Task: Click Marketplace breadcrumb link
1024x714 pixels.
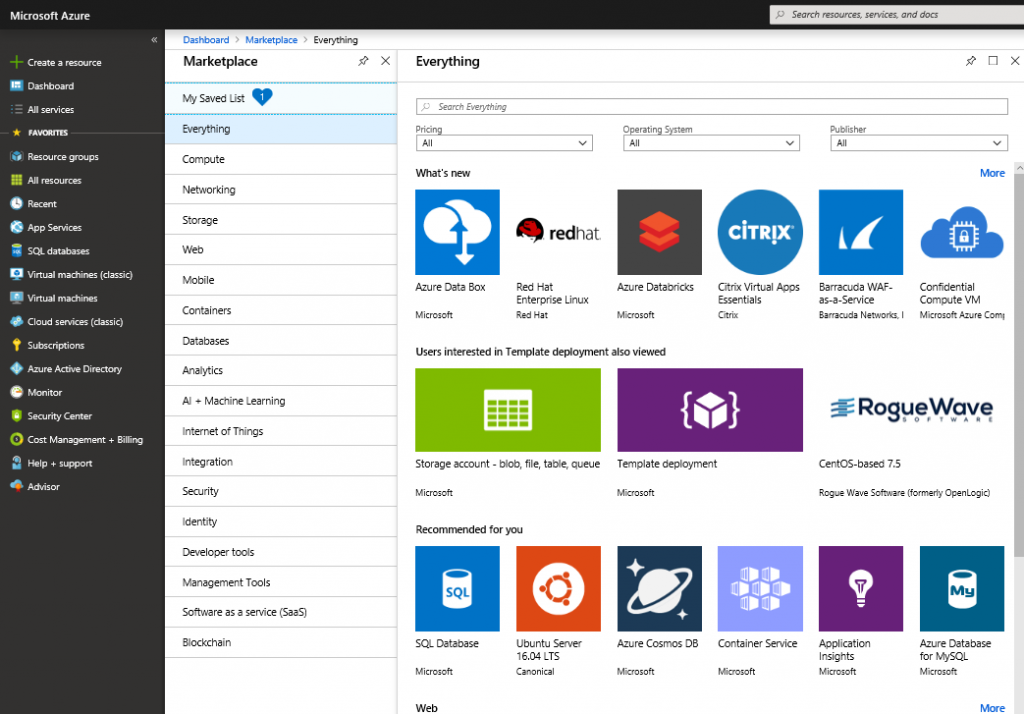Action: point(271,40)
